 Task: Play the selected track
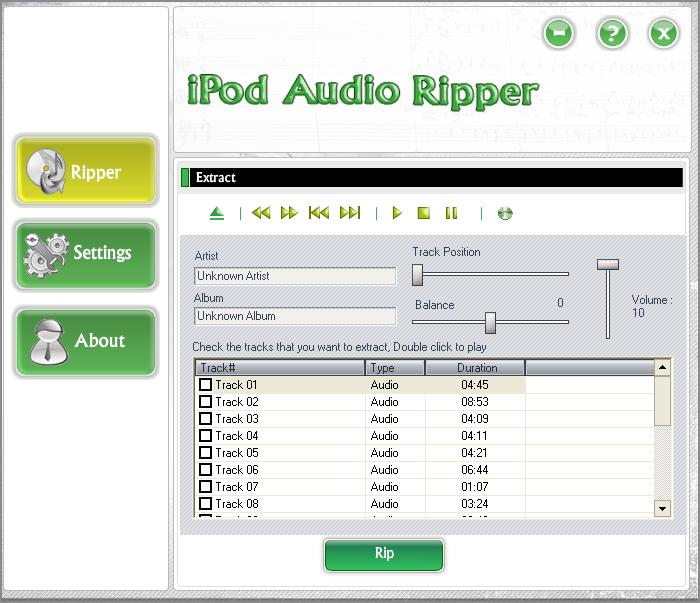tap(397, 213)
